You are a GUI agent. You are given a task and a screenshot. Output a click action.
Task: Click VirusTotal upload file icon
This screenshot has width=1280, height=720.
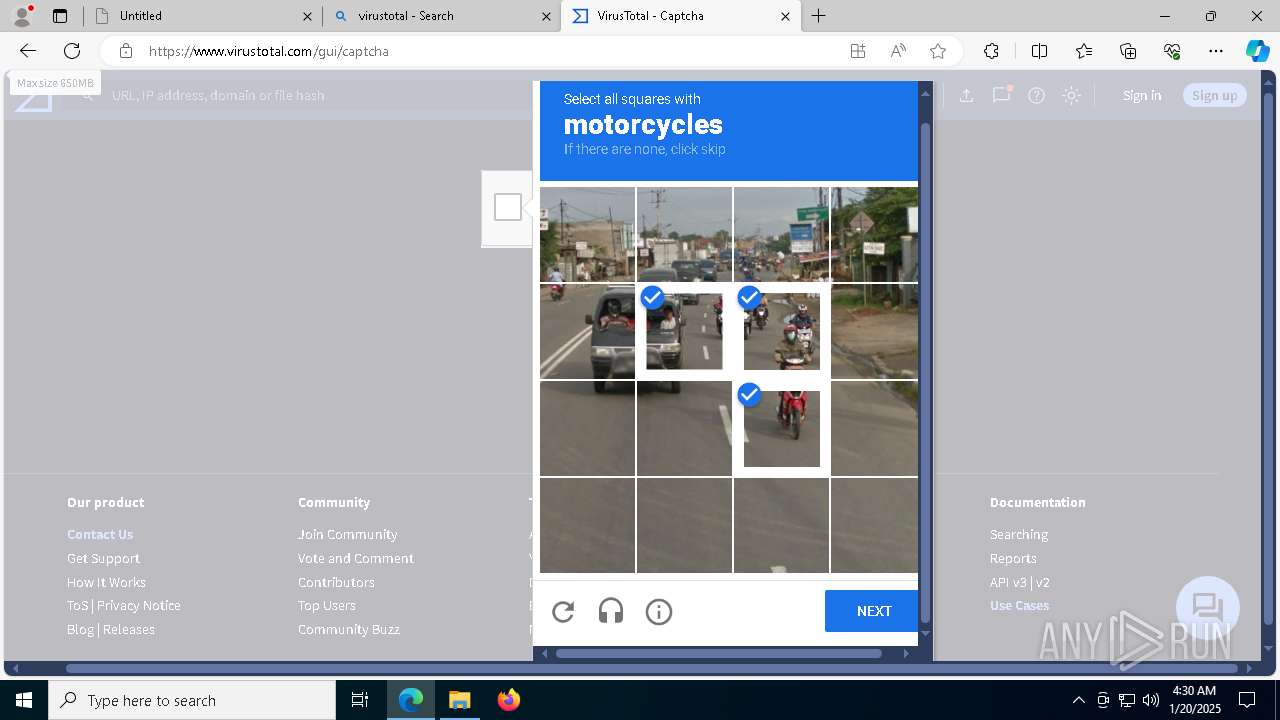tap(966, 95)
